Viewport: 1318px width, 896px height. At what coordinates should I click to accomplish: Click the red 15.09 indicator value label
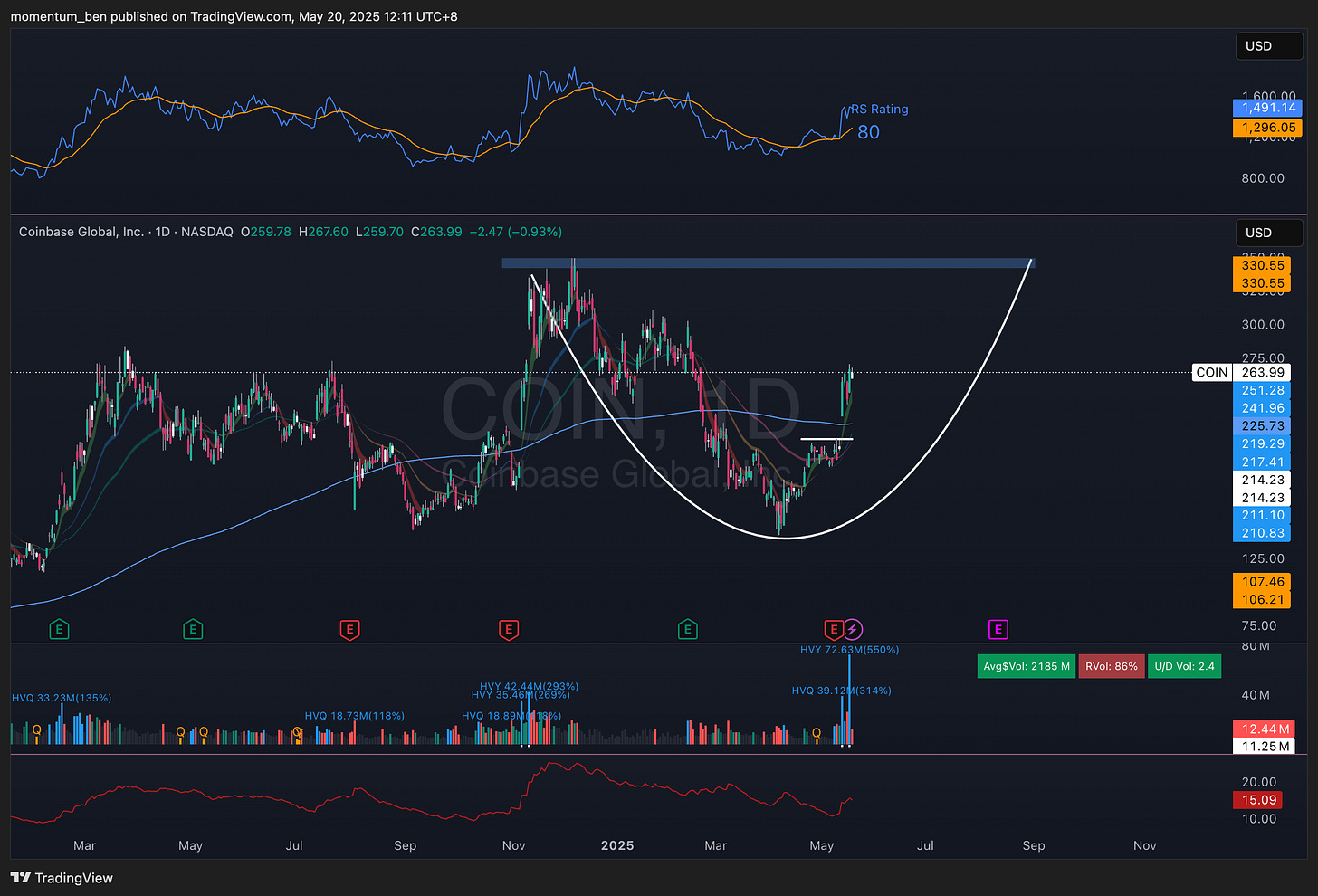(1258, 799)
